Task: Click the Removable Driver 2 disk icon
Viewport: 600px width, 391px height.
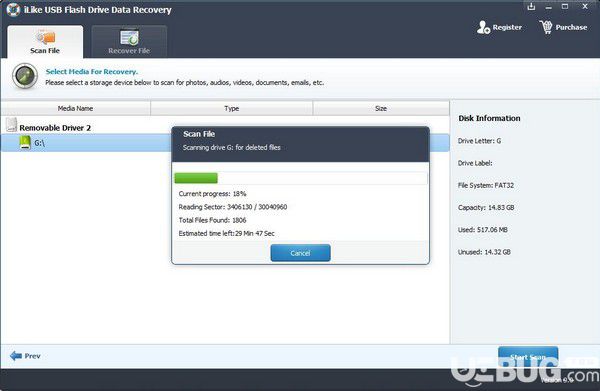Action: coord(11,125)
